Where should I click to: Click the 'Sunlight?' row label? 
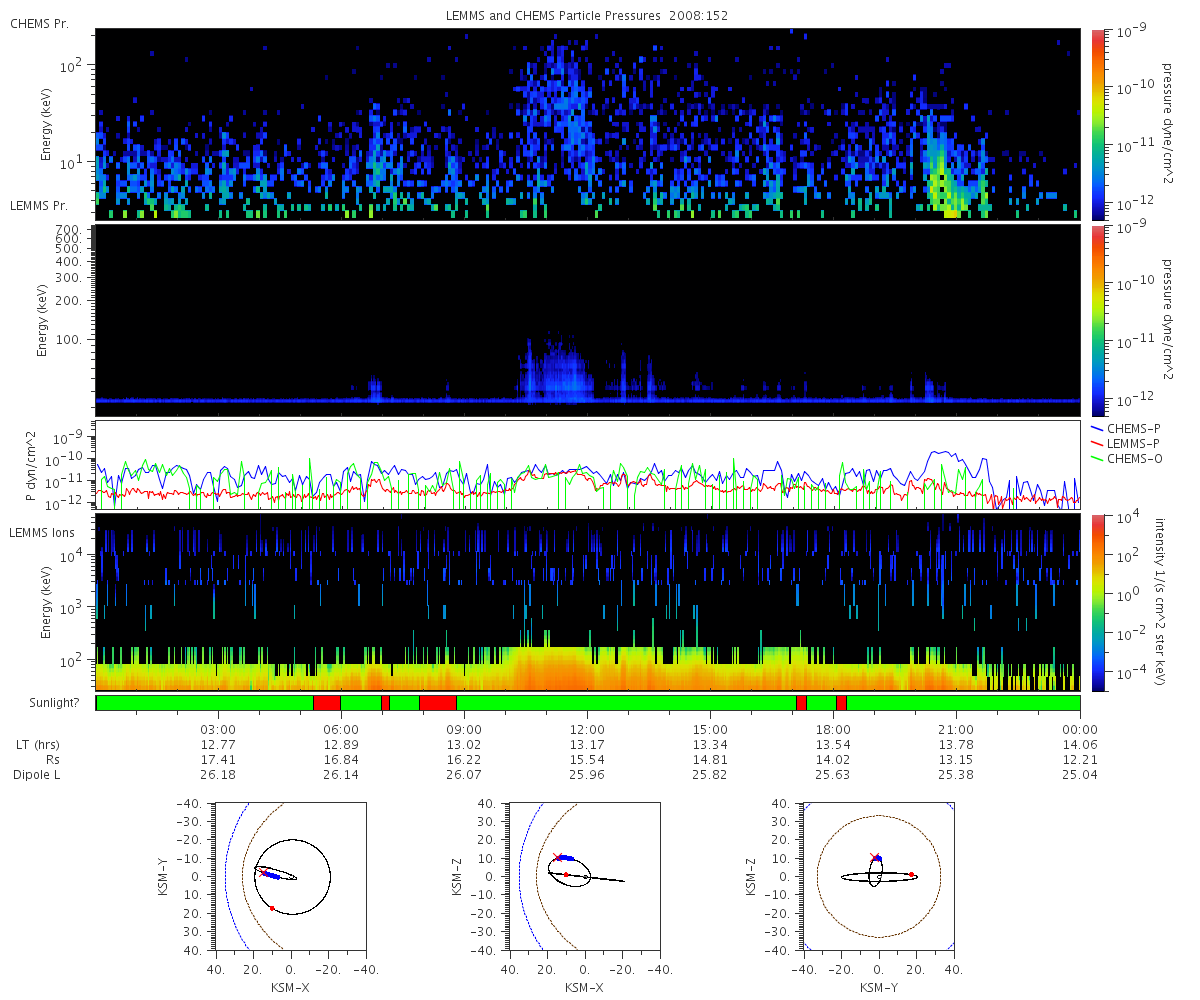[x=55, y=704]
